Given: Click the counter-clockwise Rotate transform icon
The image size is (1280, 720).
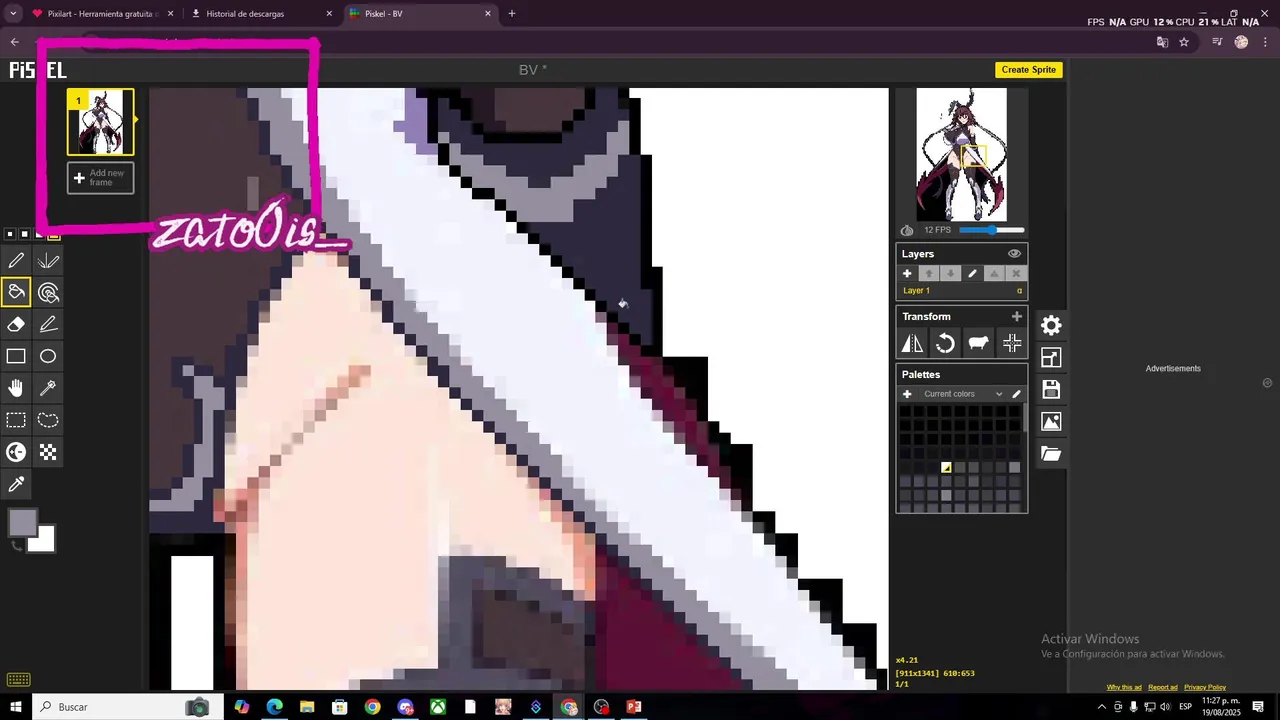Looking at the screenshot, I should [x=945, y=344].
